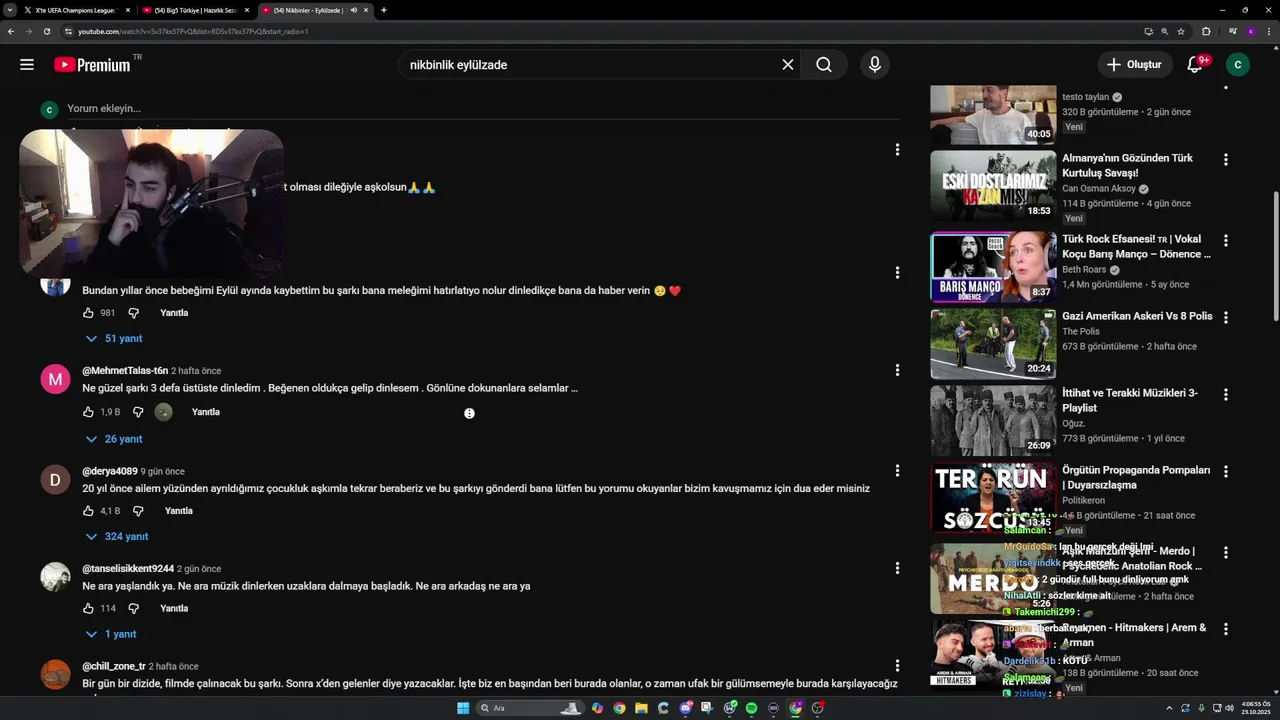
Task: Open menu for İttihat ve Terakki playlist
Action: tap(1226, 395)
